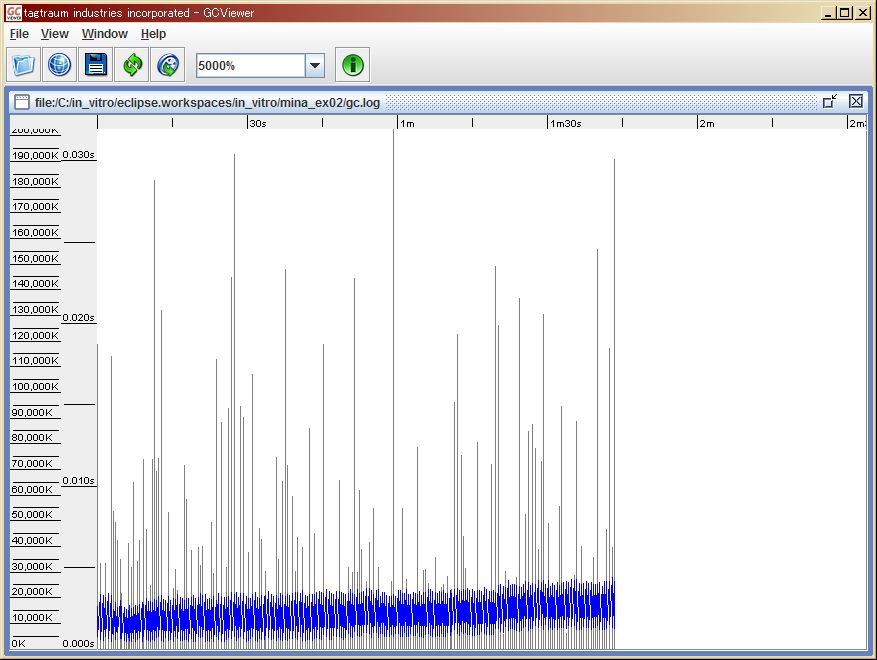
Task: Click the 0.010s pause axis label
Action: click(x=78, y=480)
